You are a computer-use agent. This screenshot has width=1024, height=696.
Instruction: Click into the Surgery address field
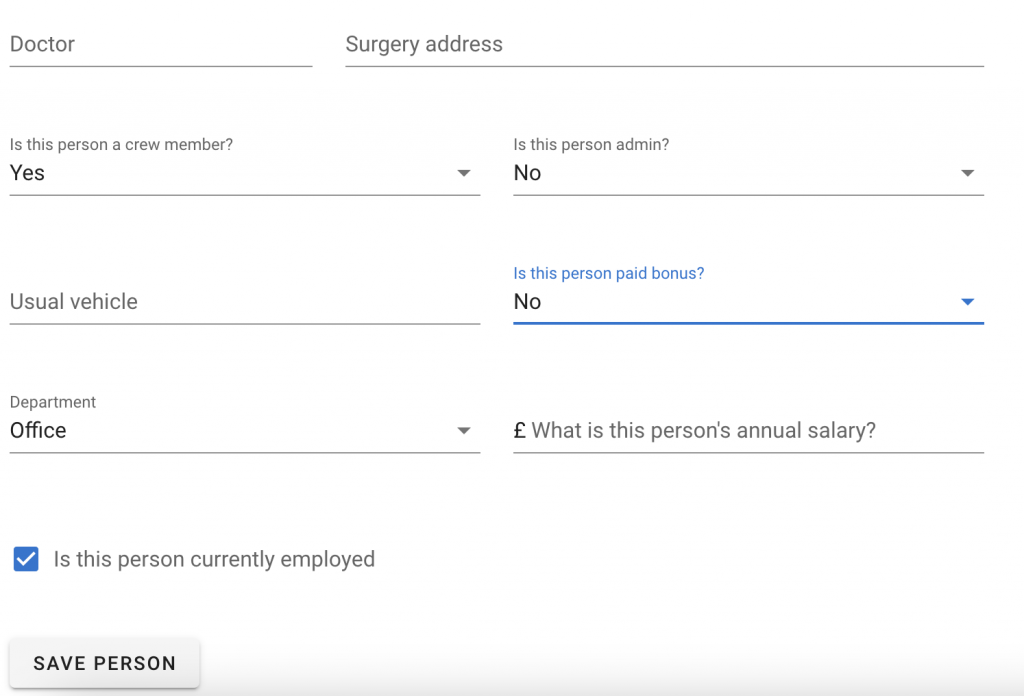pyautogui.click(x=664, y=45)
